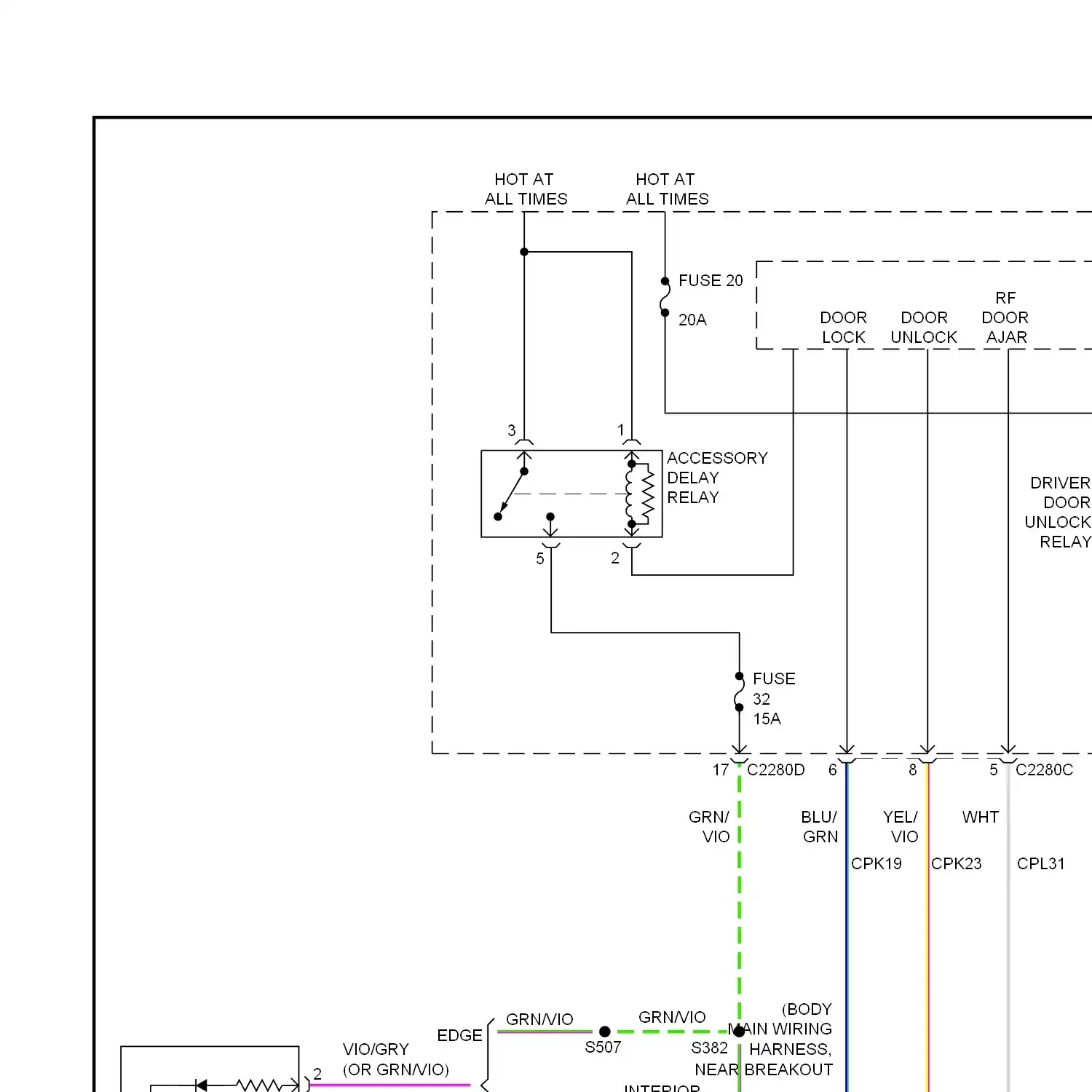The image size is (1092, 1092).
Task: Click the dashed green GRN/VIO wire
Action: pyautogui.click(x=740, y=895)
